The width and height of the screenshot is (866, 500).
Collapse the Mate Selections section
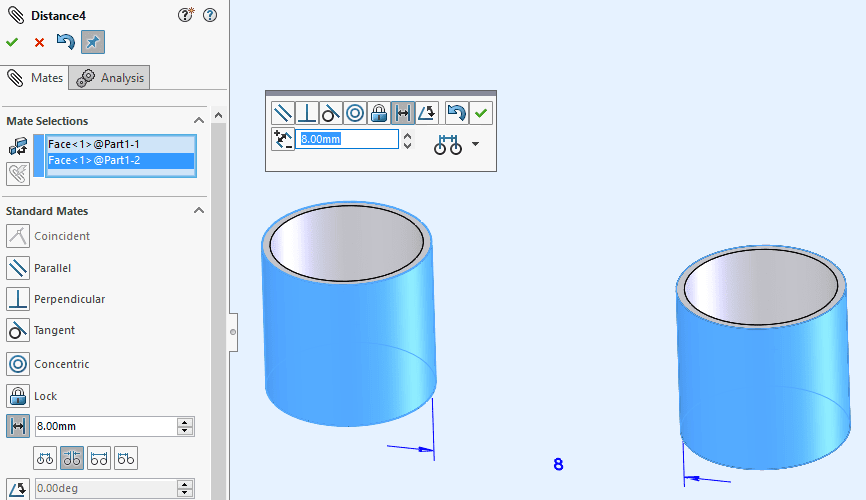pyautogui.click(x=198, y=121)
